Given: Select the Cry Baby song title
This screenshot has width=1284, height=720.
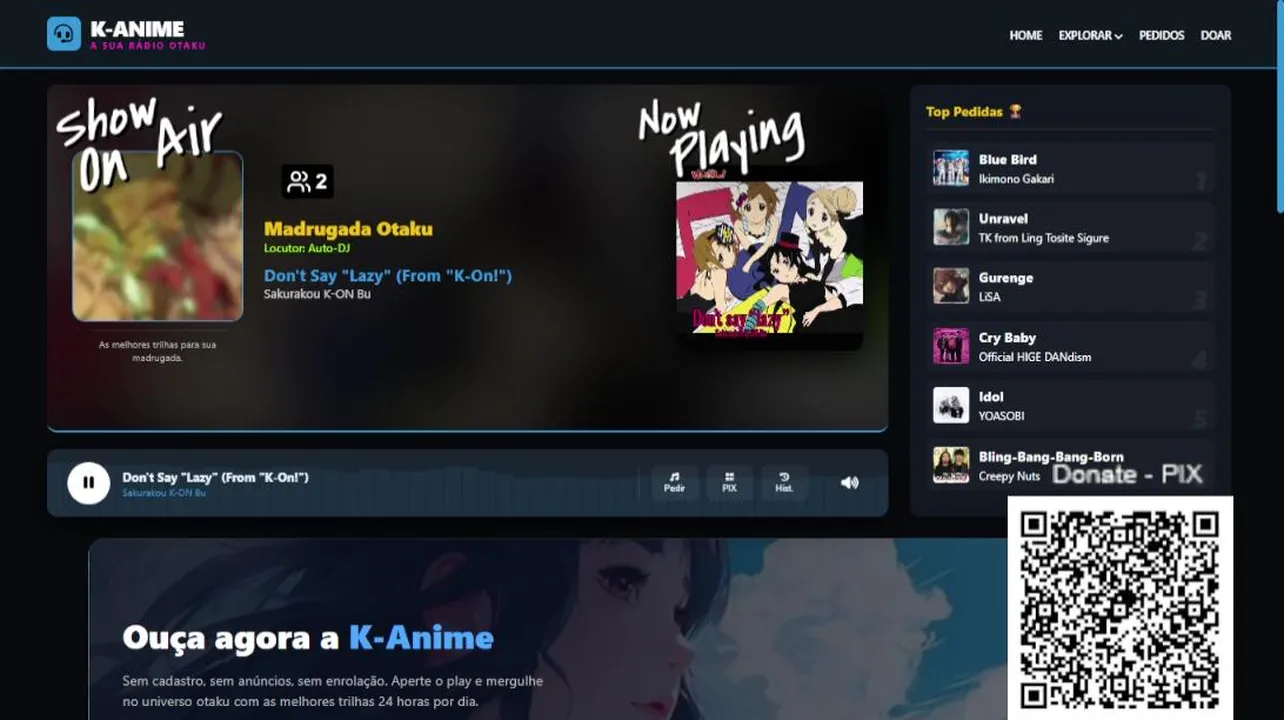Looking at the screenshot, I should click(1007, 338).
